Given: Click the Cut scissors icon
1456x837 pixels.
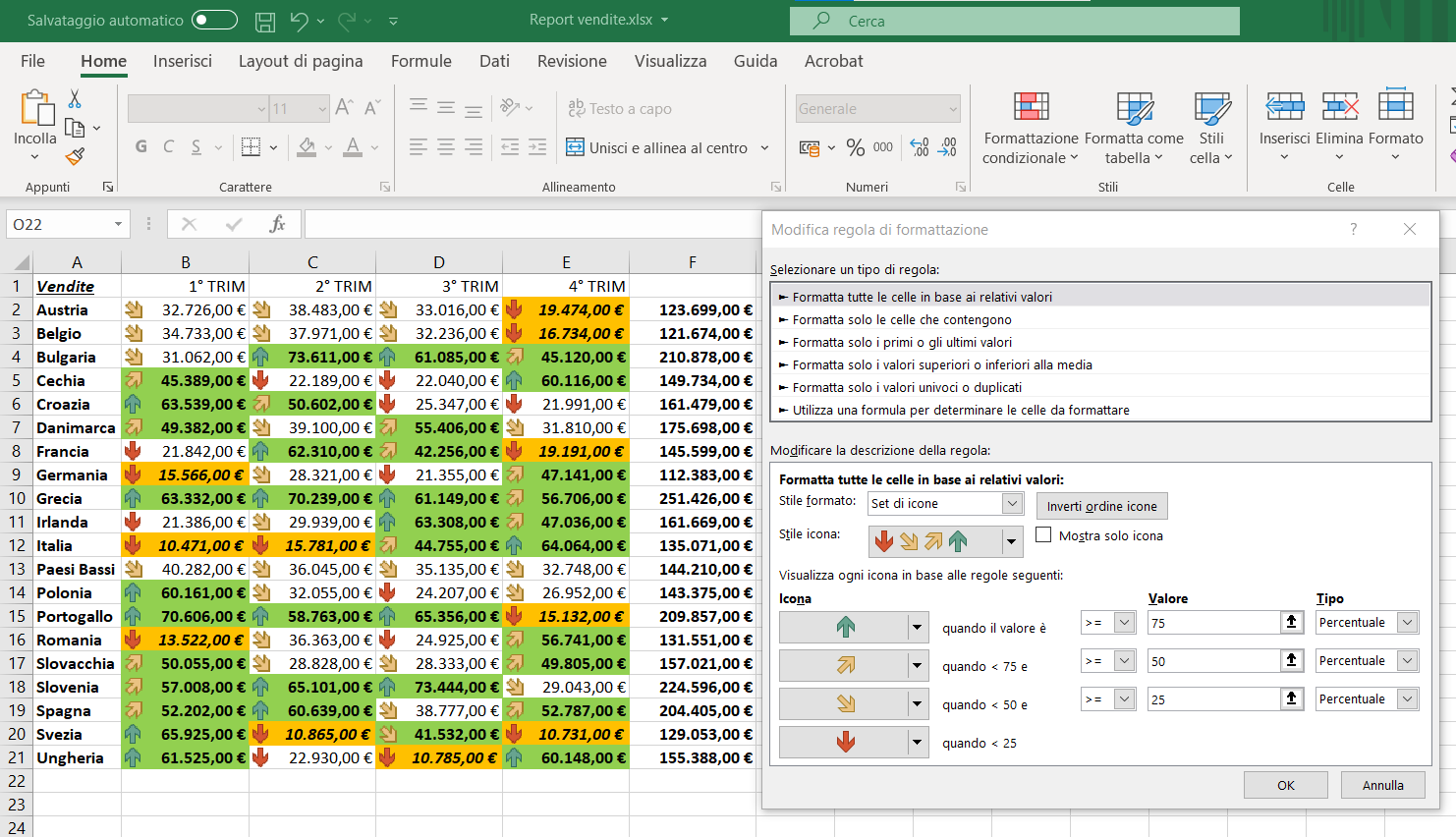Looking at the screenshot, I should click(75, 99).
